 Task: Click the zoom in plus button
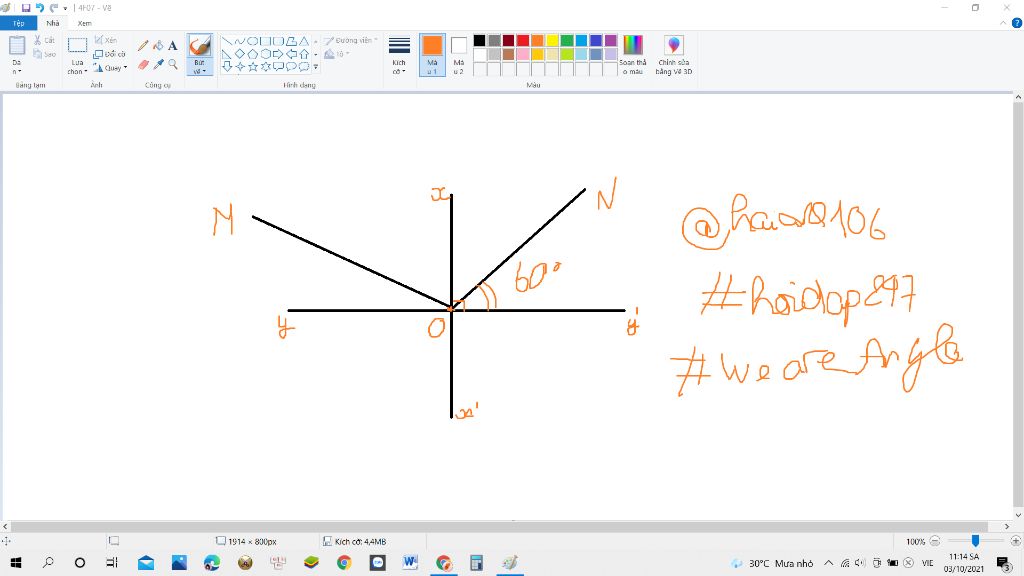[x=1016, y=541]
